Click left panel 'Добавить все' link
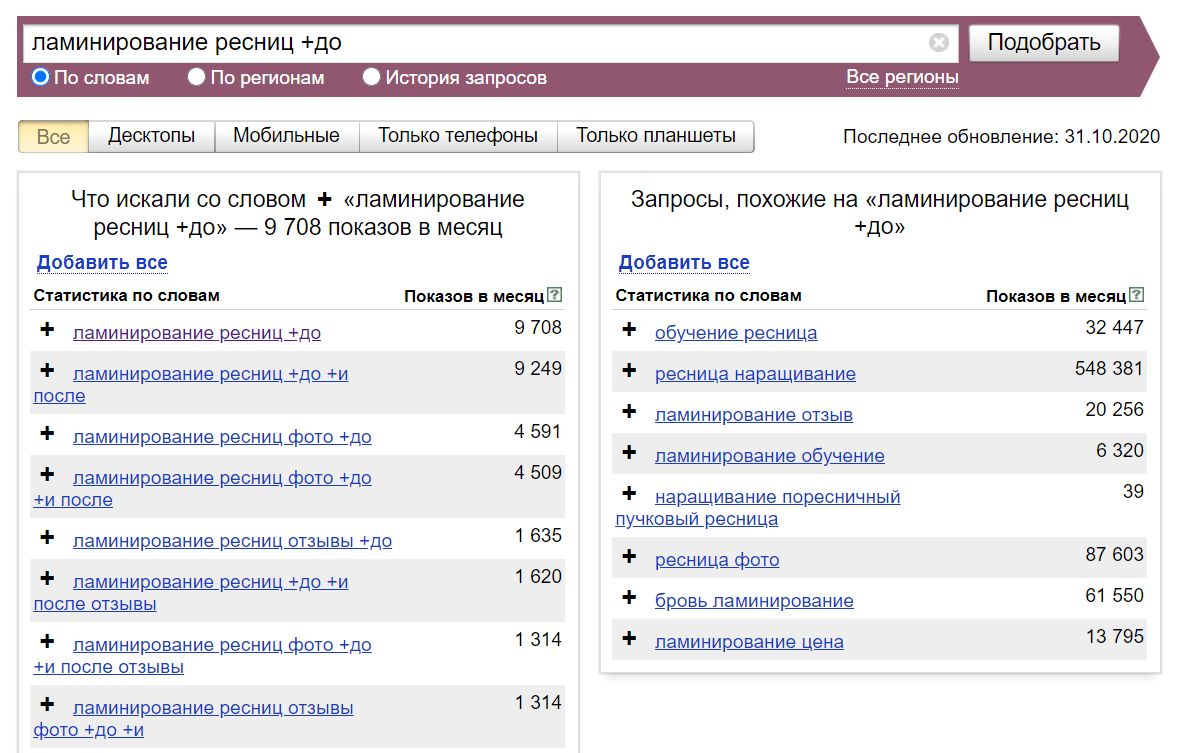Image resolution: width=1188 pixels, height=753 pixels. tap(102, 263)
